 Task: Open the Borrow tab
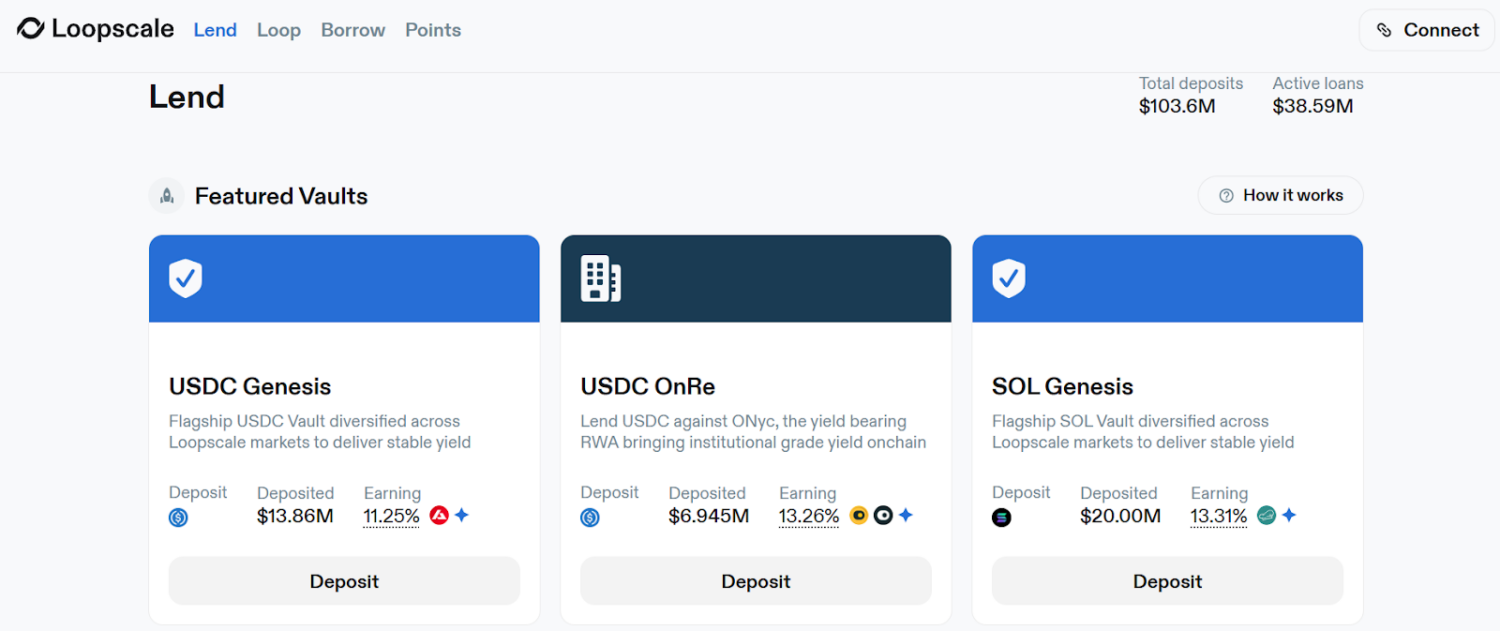click(x=353, y=30)
